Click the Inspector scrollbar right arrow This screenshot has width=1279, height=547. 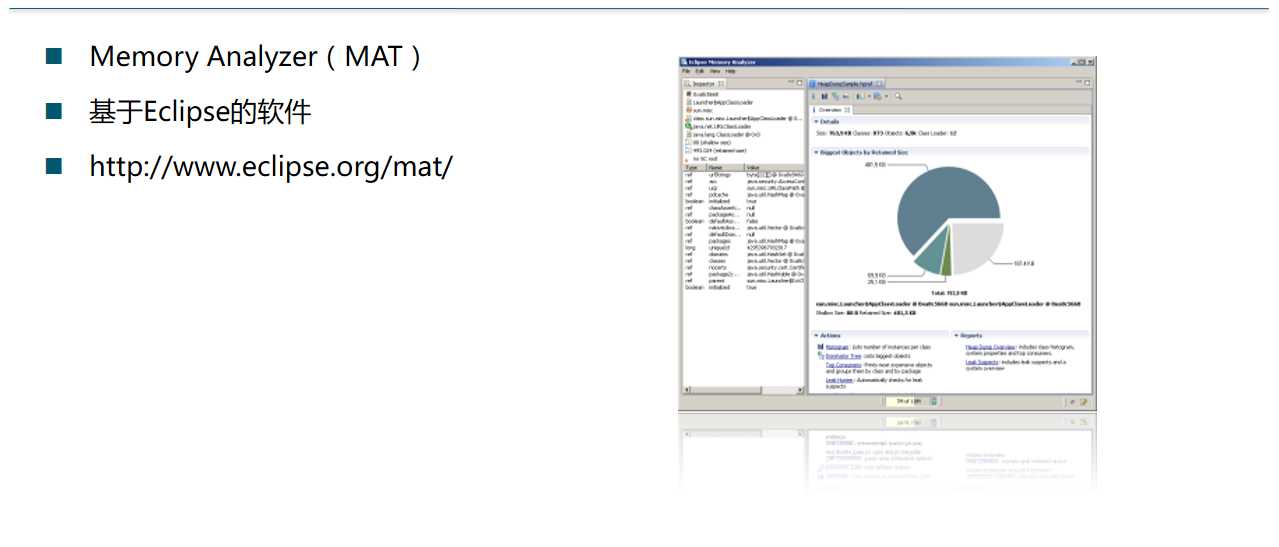pos(800,390)
